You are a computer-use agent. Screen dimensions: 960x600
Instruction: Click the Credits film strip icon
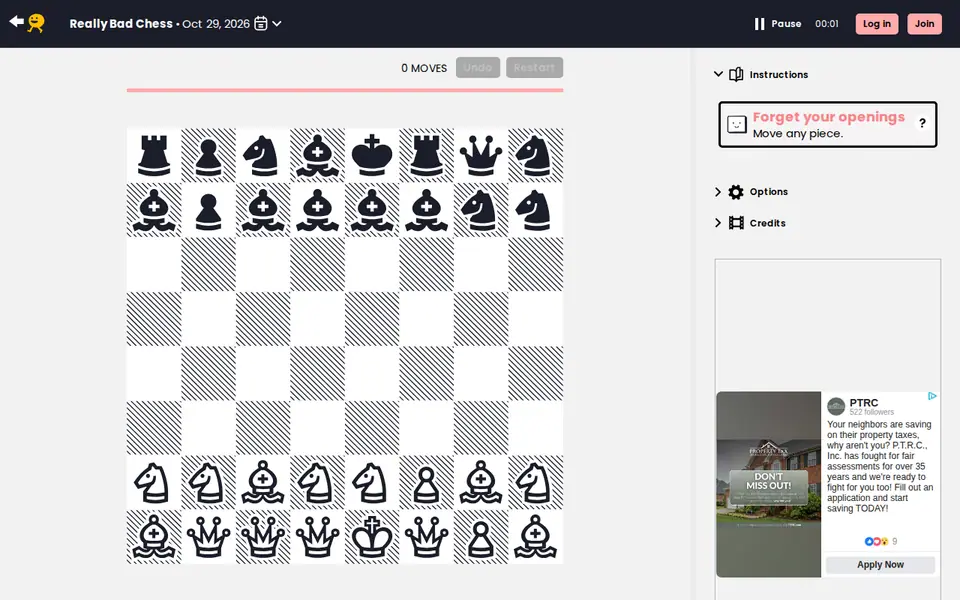[x=736, y=223]
